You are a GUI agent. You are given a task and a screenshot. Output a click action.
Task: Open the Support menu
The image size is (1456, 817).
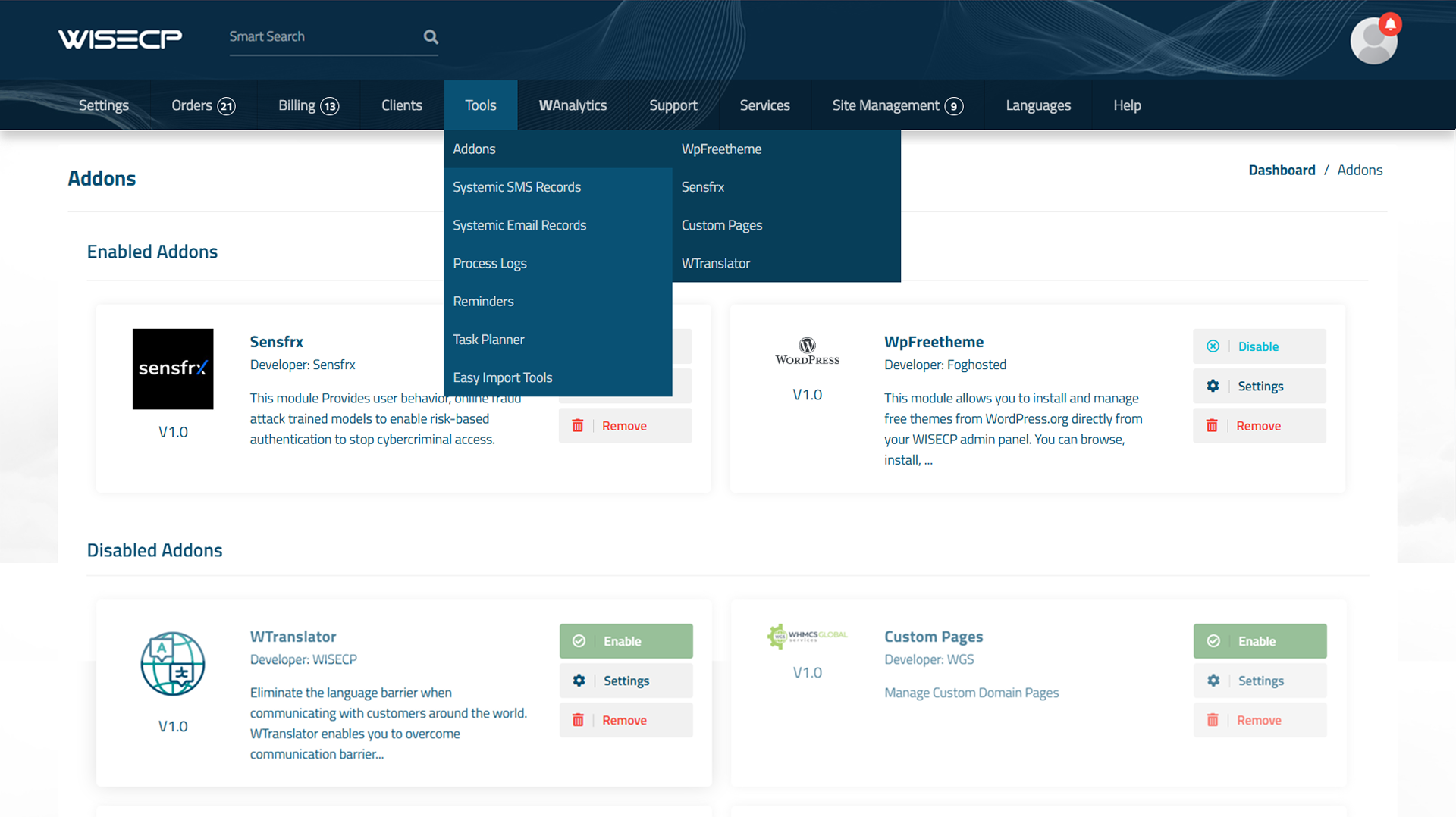pyautogui.click(x=673, y=105)
